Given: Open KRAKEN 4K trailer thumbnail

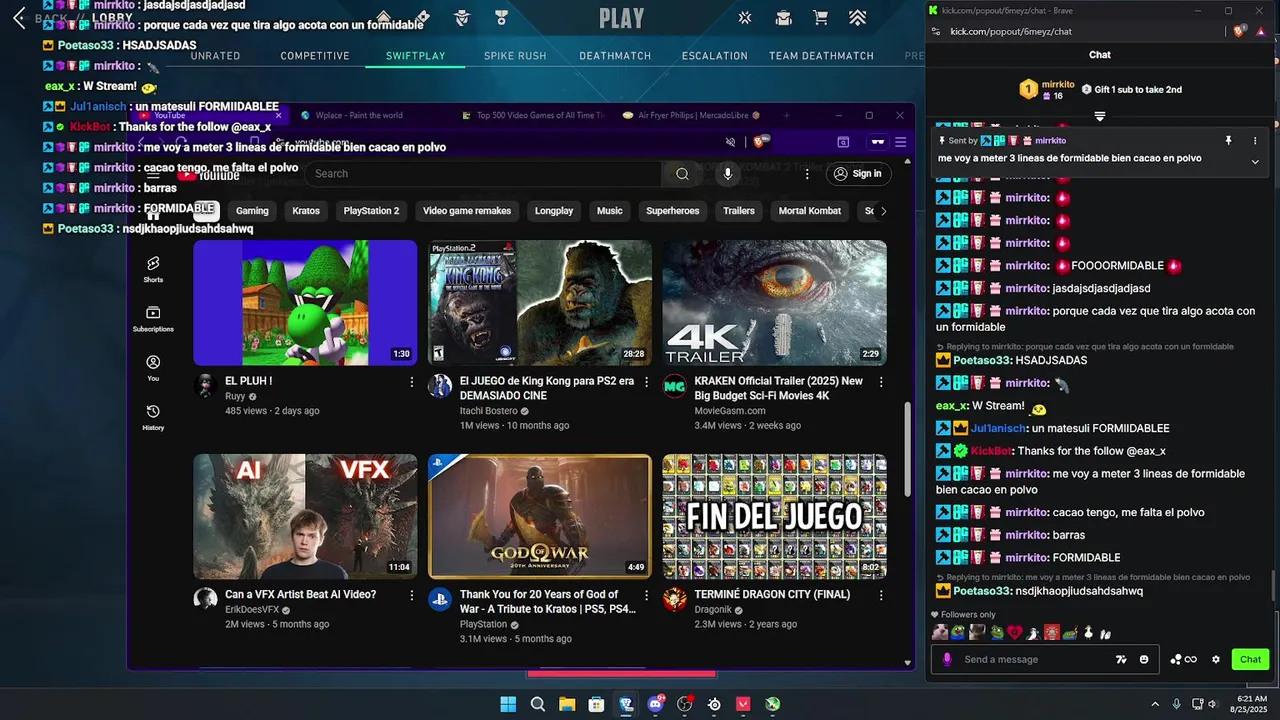Looking at the screenshot, I should point(774,303).
